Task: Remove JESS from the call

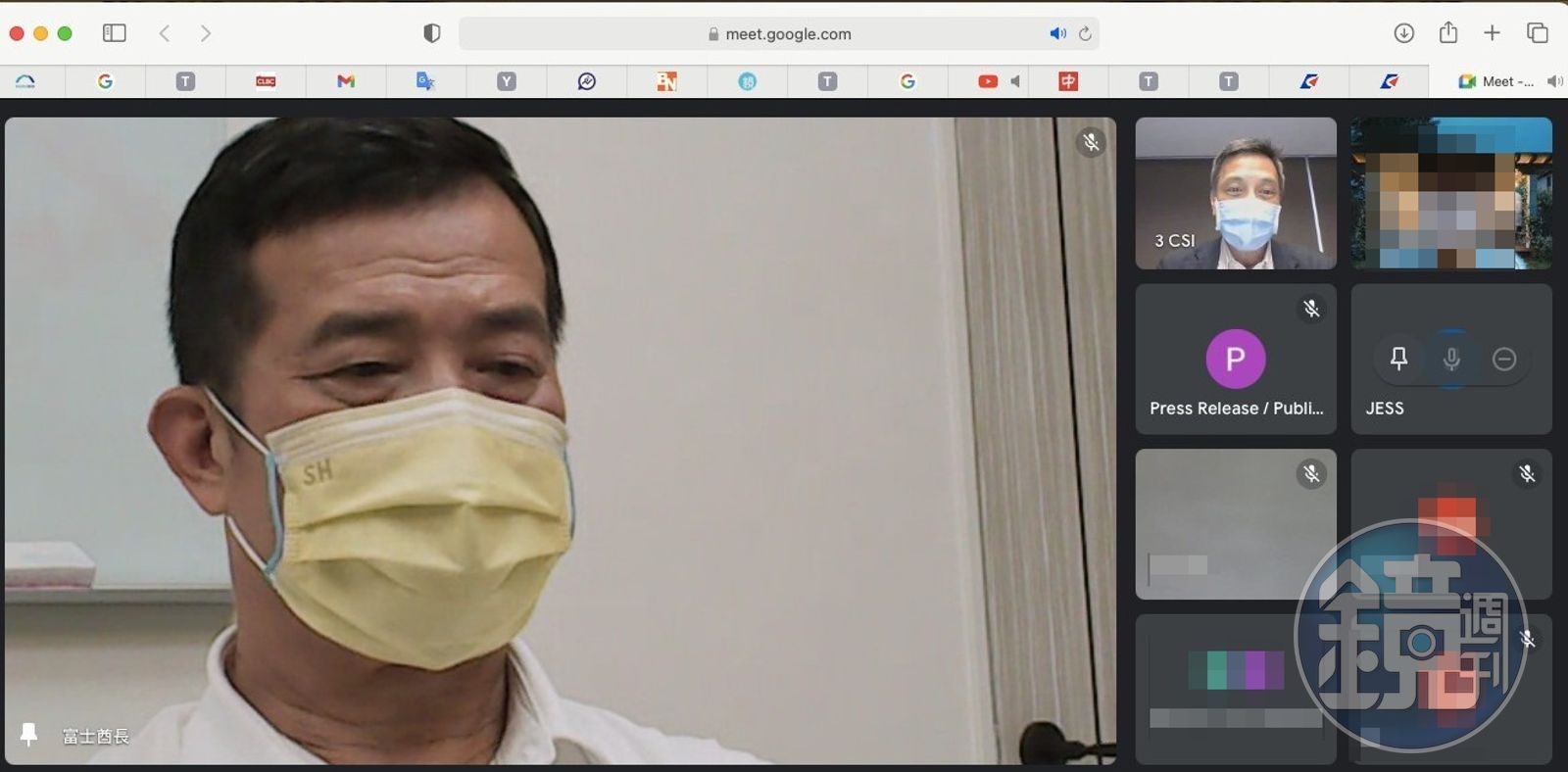Action: [x=1504, y=360]
